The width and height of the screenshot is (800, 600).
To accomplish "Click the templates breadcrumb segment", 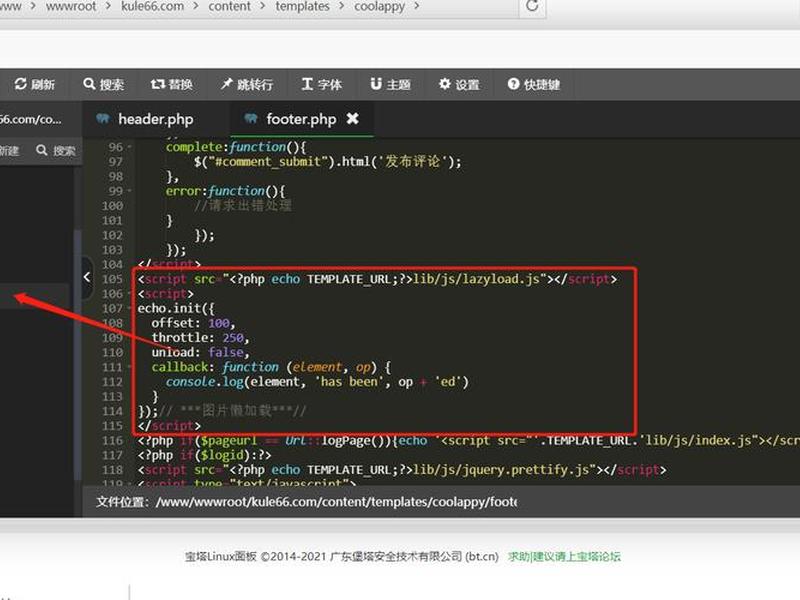I will click(303, 6).
